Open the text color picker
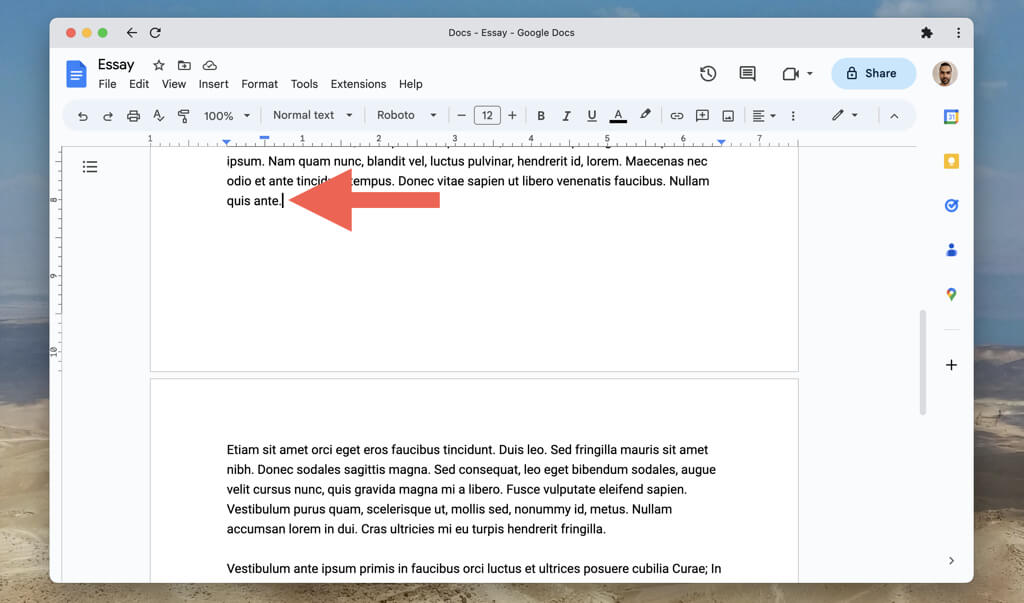Viewport: 1024px width, 603px height. (618, 116)
